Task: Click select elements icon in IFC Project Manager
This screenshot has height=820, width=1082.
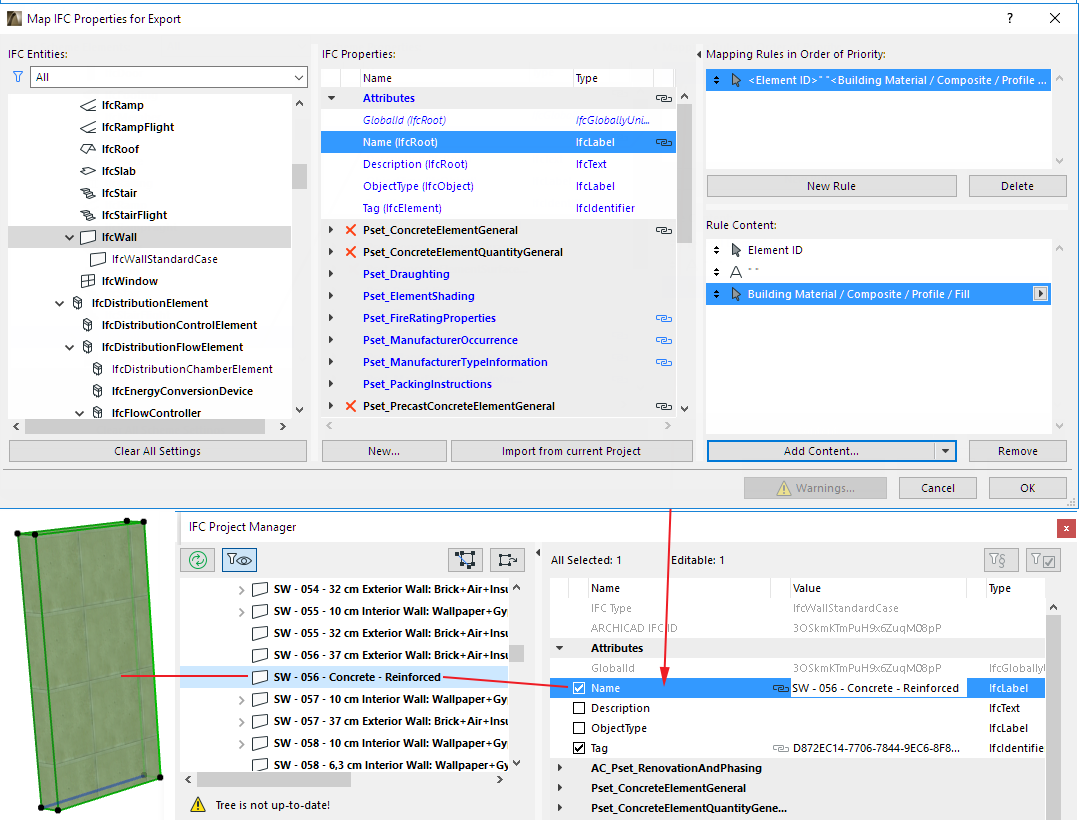Action: point(465,560)
